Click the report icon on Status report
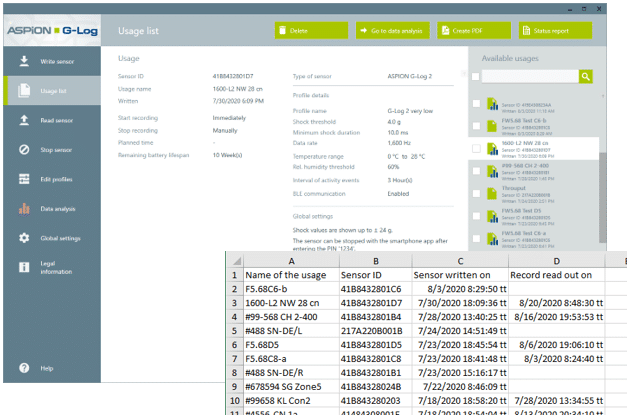Screen dimensions: 632x417 tap(526, 31)
